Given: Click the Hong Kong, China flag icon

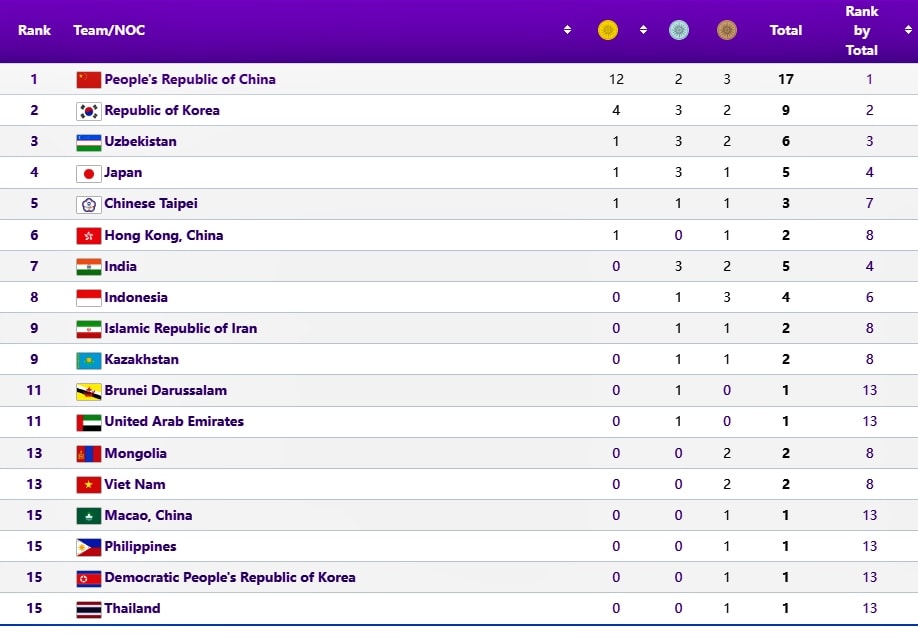Looking at the screenshot, I should [88, 236].
